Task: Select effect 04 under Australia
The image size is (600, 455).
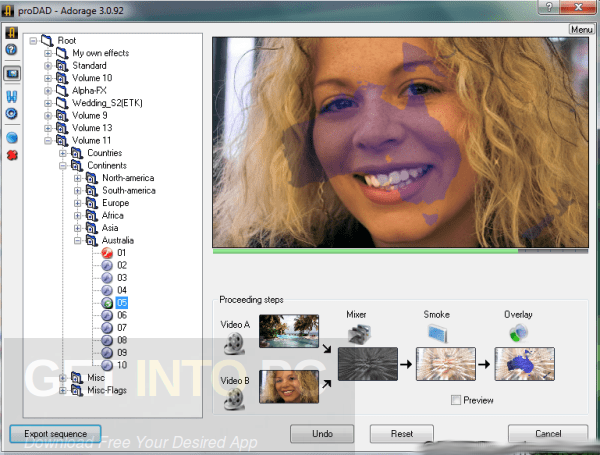Action: pyautogui.click(x=122, y=290)
